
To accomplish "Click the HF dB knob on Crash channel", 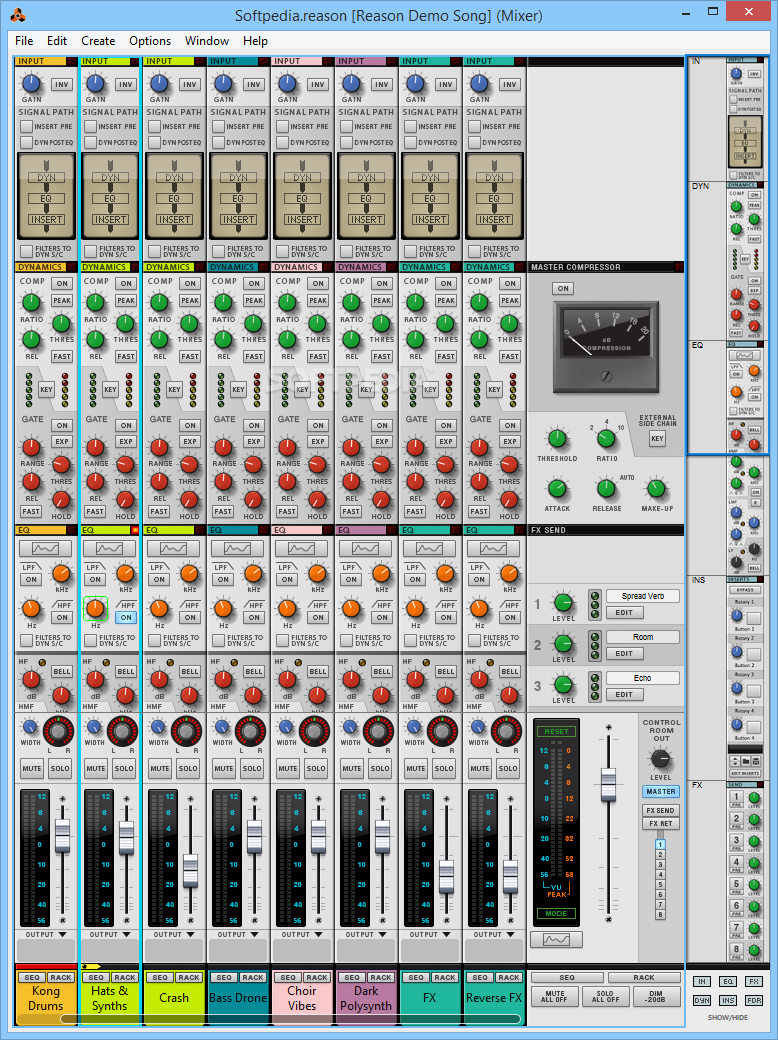I will [159, 679].
